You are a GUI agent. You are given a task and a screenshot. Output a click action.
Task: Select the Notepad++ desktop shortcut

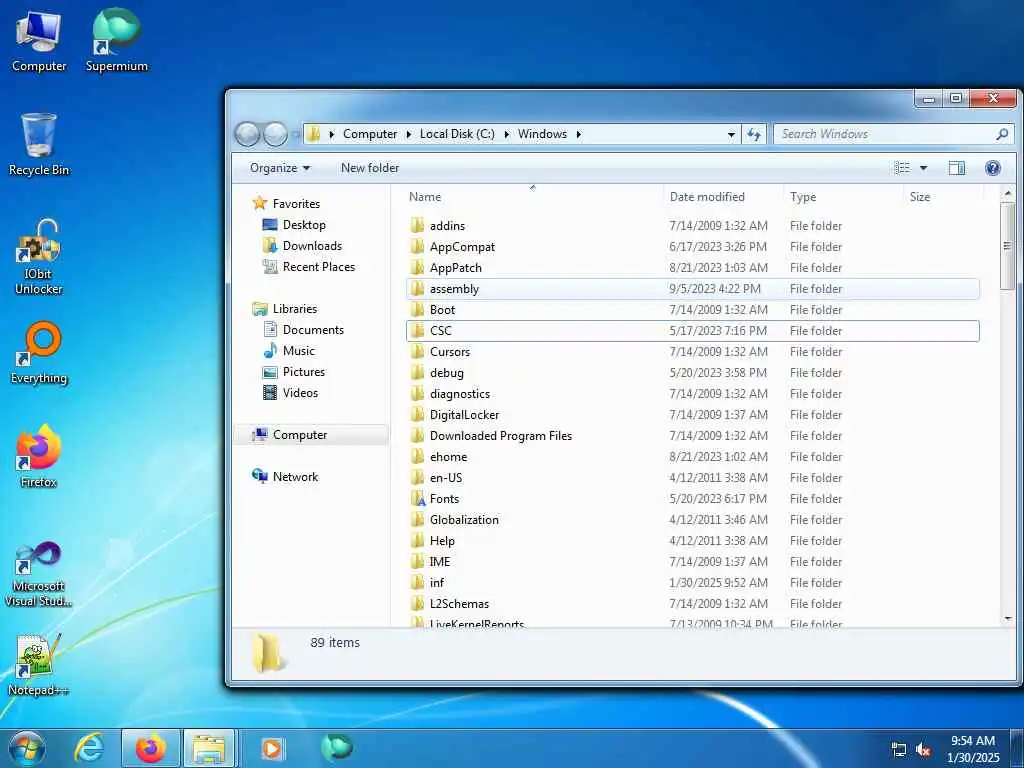39,665
